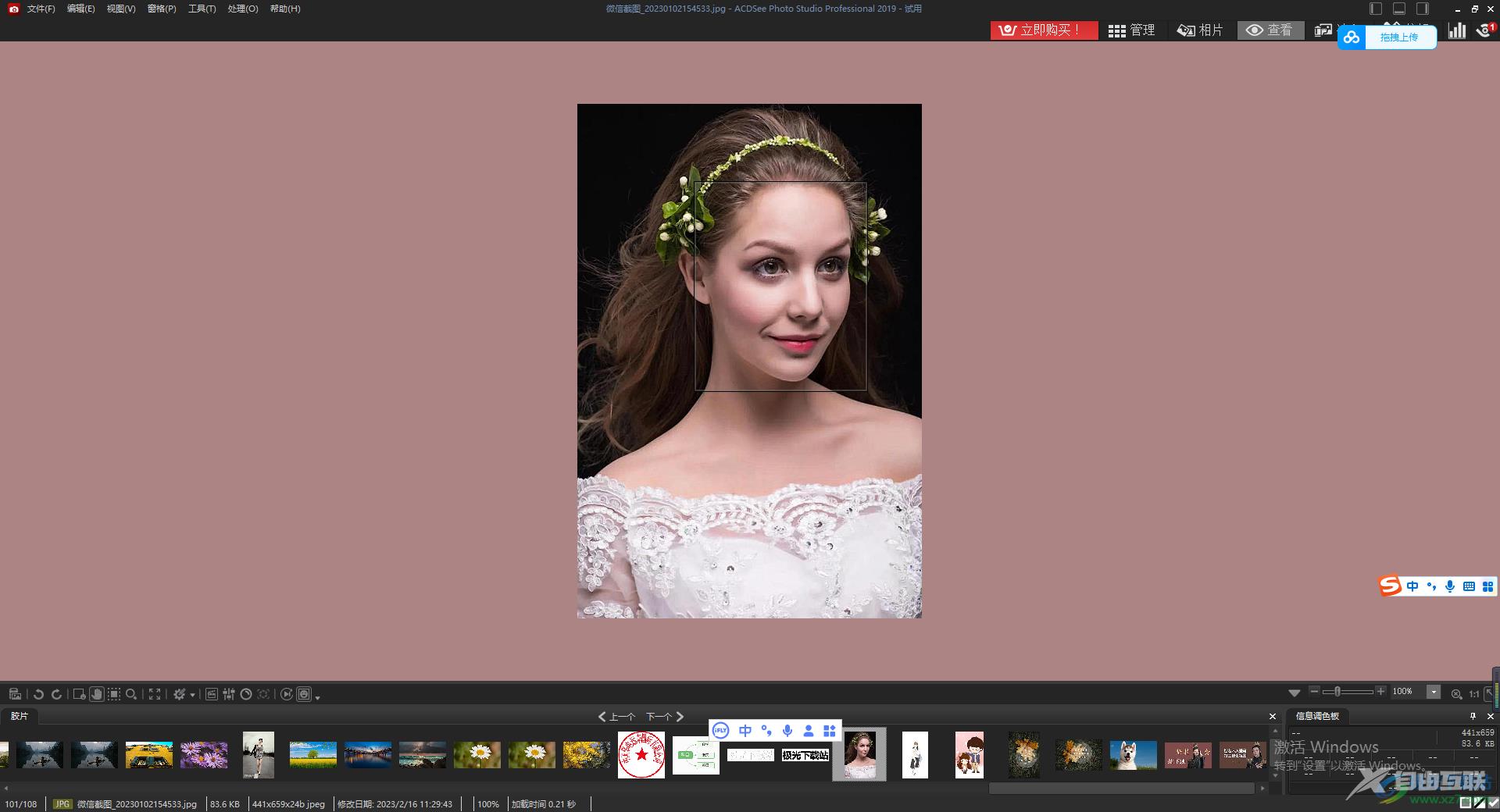Rotate image right with clockwise arrow
Image resolution: width=1500 pixels, height=812 pixels.
[56, 694]
